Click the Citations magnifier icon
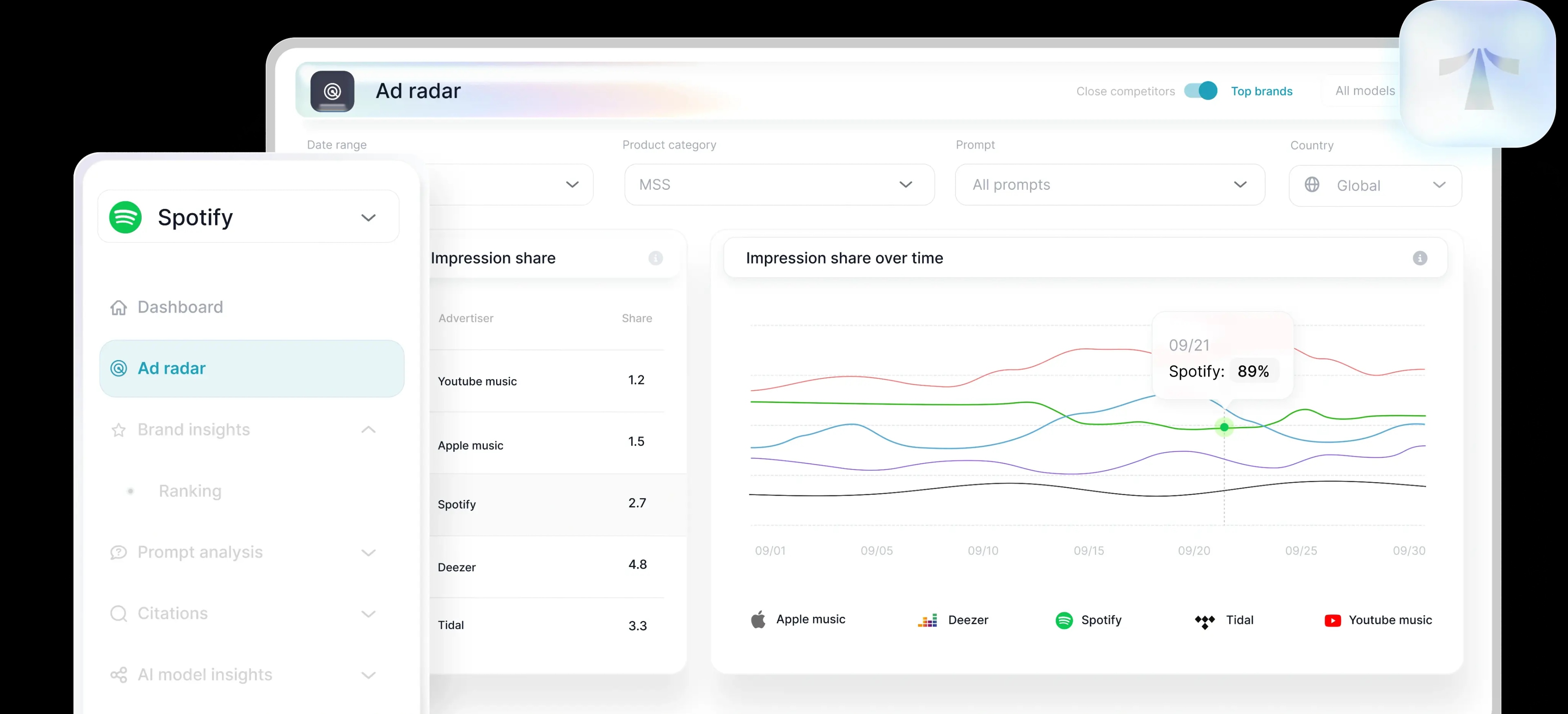The height and width of the screenshot is (714, 1568). [x=119, y=614]
